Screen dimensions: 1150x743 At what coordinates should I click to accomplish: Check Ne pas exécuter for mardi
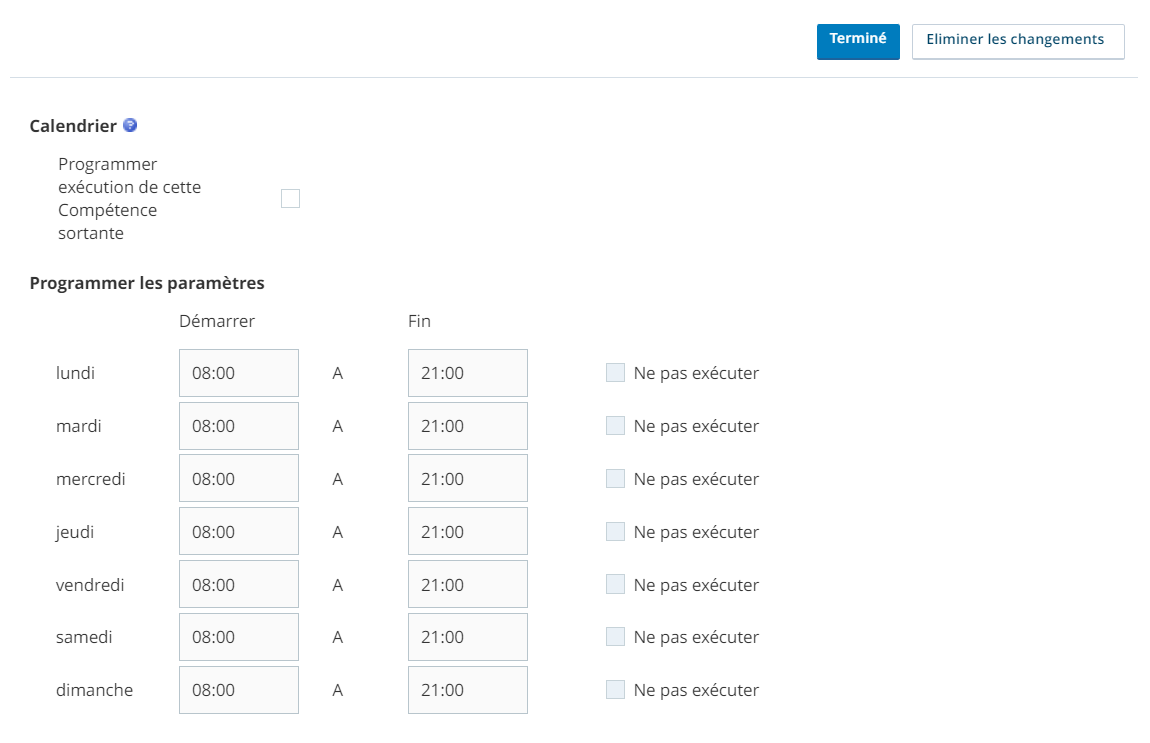coord(615,425)
